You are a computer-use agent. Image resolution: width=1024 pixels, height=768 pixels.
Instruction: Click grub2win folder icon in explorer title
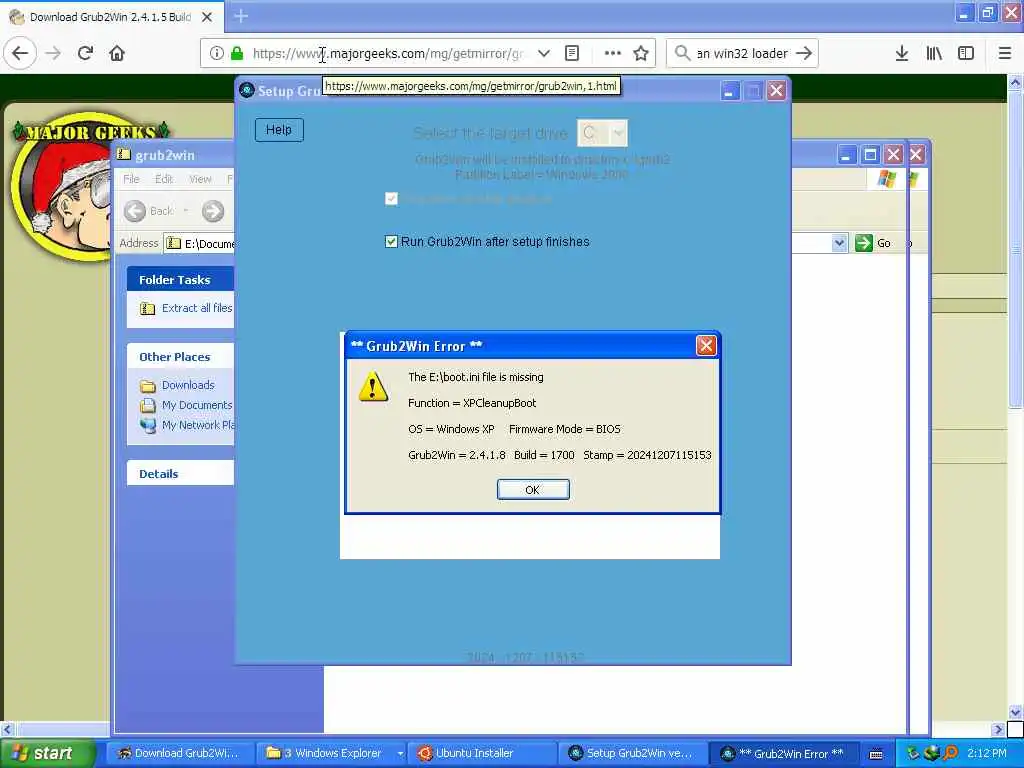click(x=123, y=155)
